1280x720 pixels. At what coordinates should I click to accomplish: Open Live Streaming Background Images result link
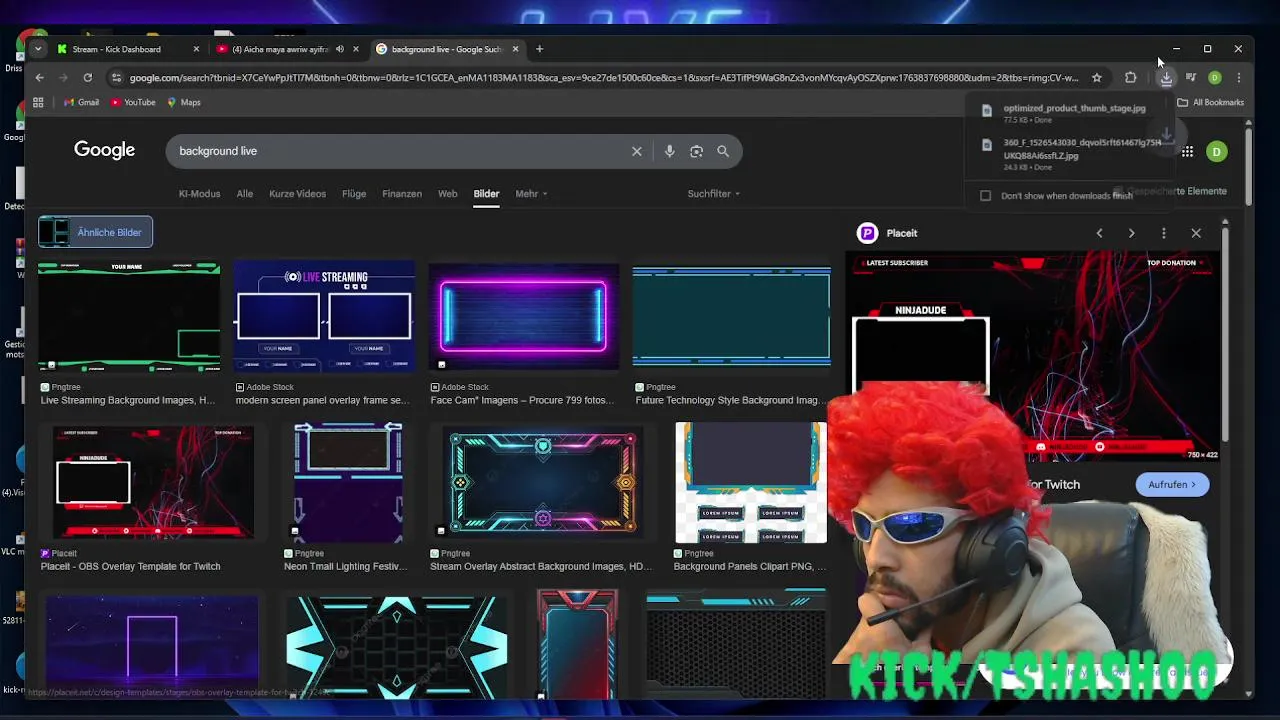pyautogui.click(x=128, y=400)
